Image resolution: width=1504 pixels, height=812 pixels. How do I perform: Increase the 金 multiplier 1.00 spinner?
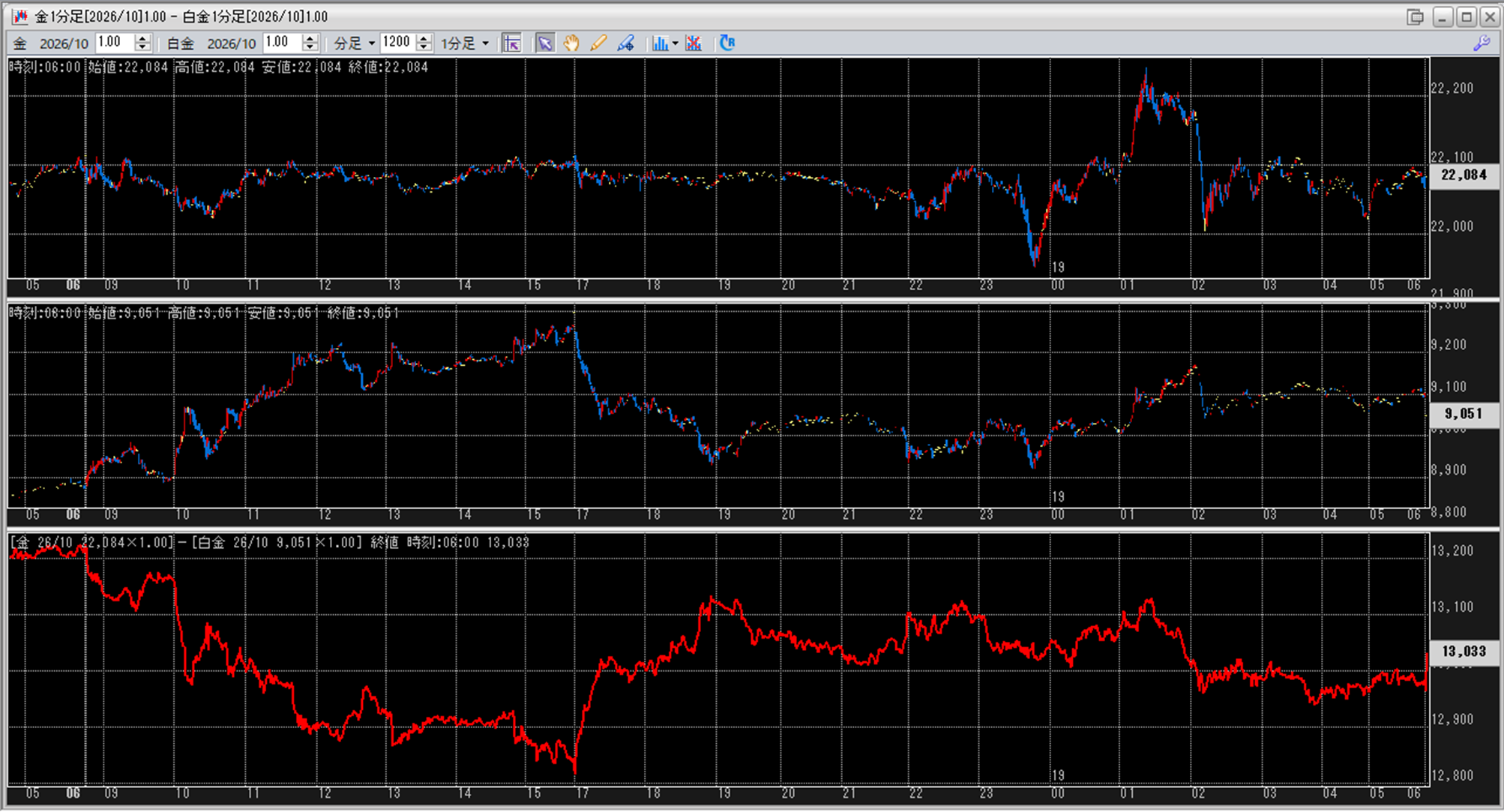pyautogui.click(x=142, y=38)
